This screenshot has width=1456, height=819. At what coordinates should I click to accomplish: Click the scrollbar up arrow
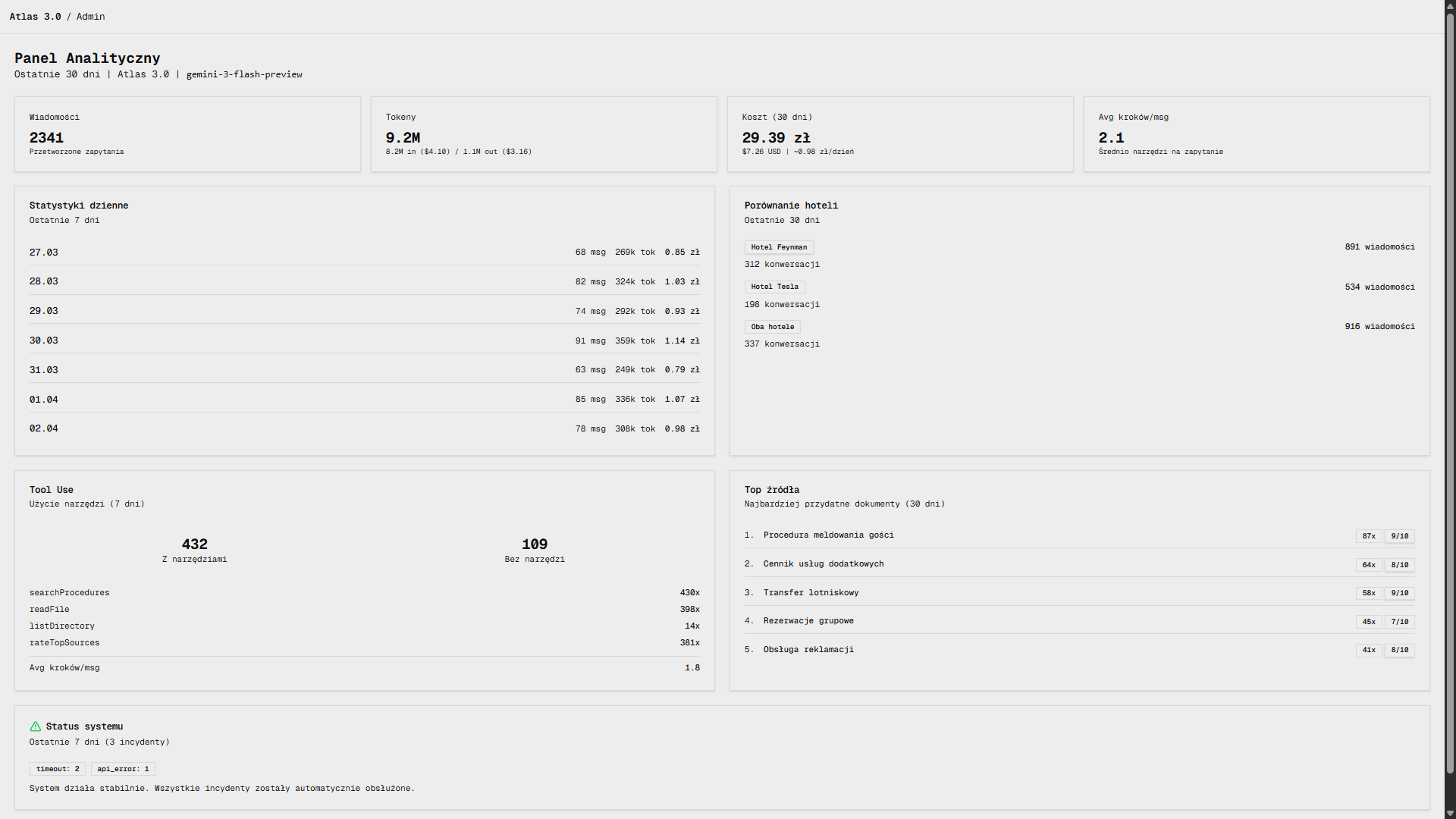coord(1449,5)
